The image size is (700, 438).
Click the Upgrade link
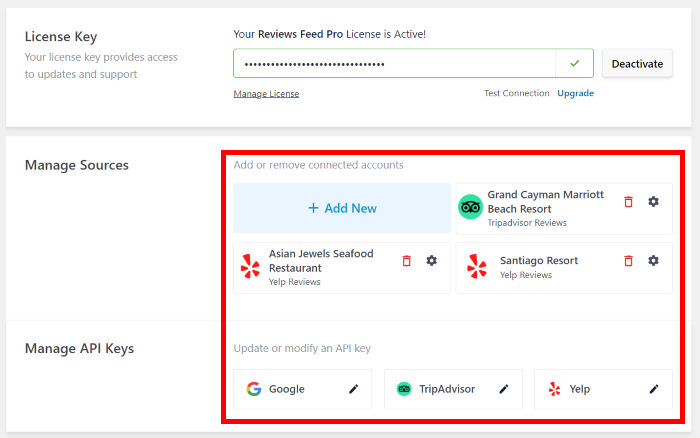[x=575, y=93]
